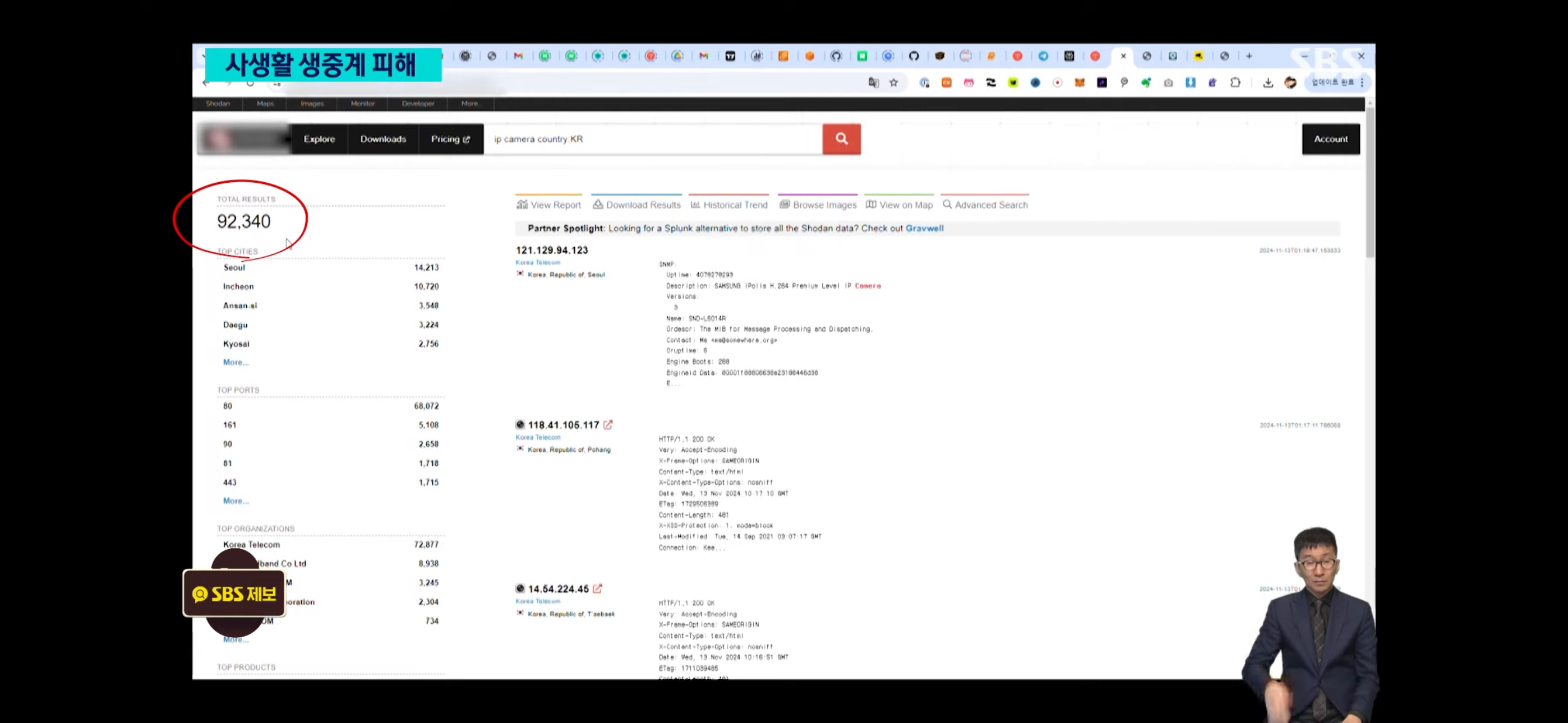This screenshot has width=1568, height=723.
Task: Click the Downloads button
Action: coord(383,139)
